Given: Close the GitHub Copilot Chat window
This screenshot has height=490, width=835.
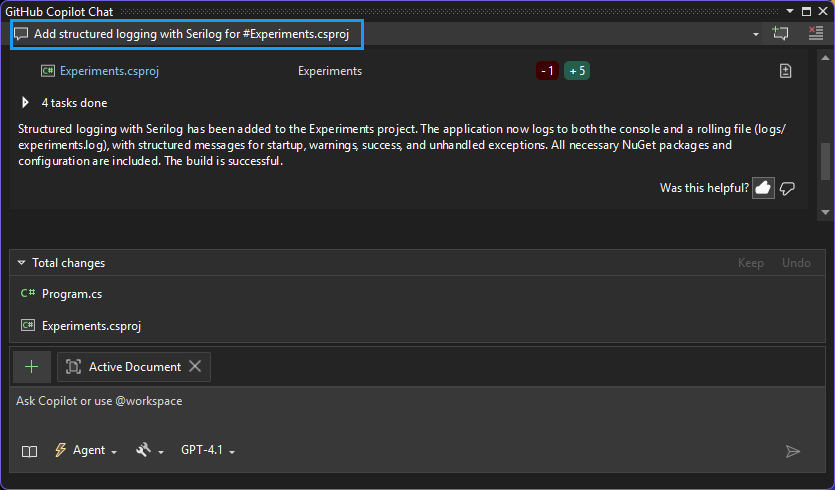Looking at the screenshot, I should [823, 11].
